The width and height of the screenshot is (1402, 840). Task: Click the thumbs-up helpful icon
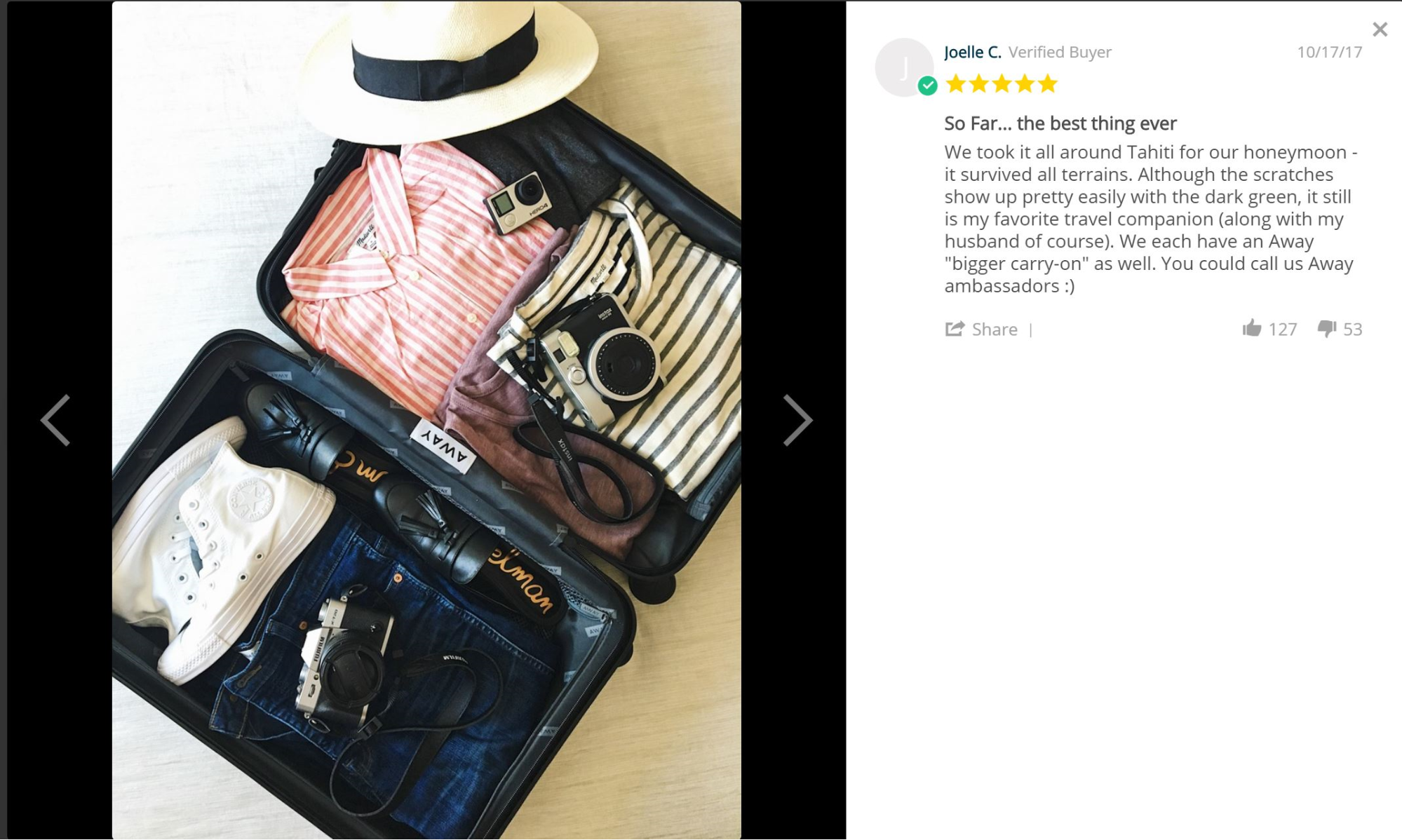pos(1252,328)
